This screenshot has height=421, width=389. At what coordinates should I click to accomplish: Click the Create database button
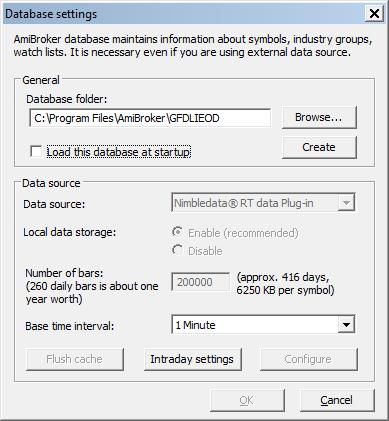(319, 147)
